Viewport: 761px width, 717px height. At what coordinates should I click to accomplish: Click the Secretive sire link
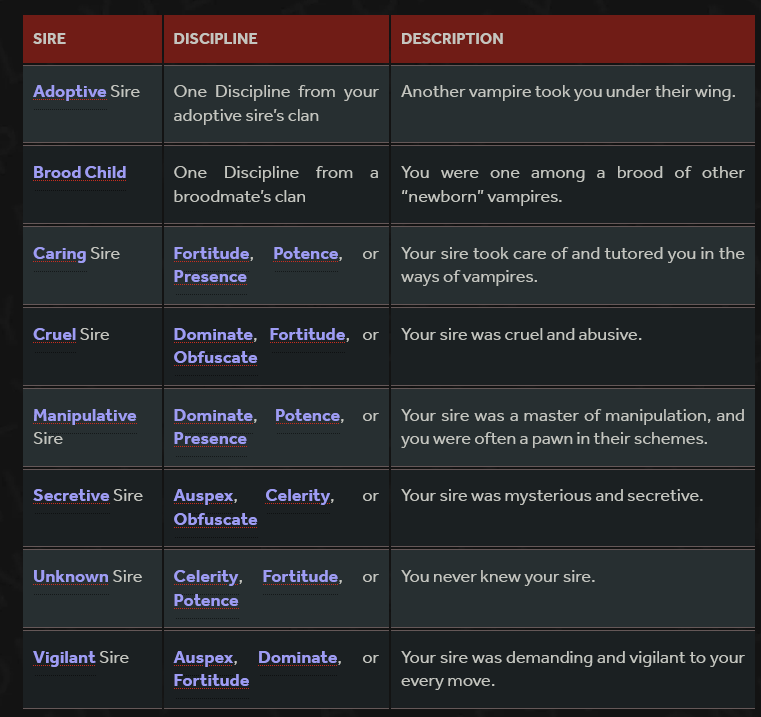71,496
